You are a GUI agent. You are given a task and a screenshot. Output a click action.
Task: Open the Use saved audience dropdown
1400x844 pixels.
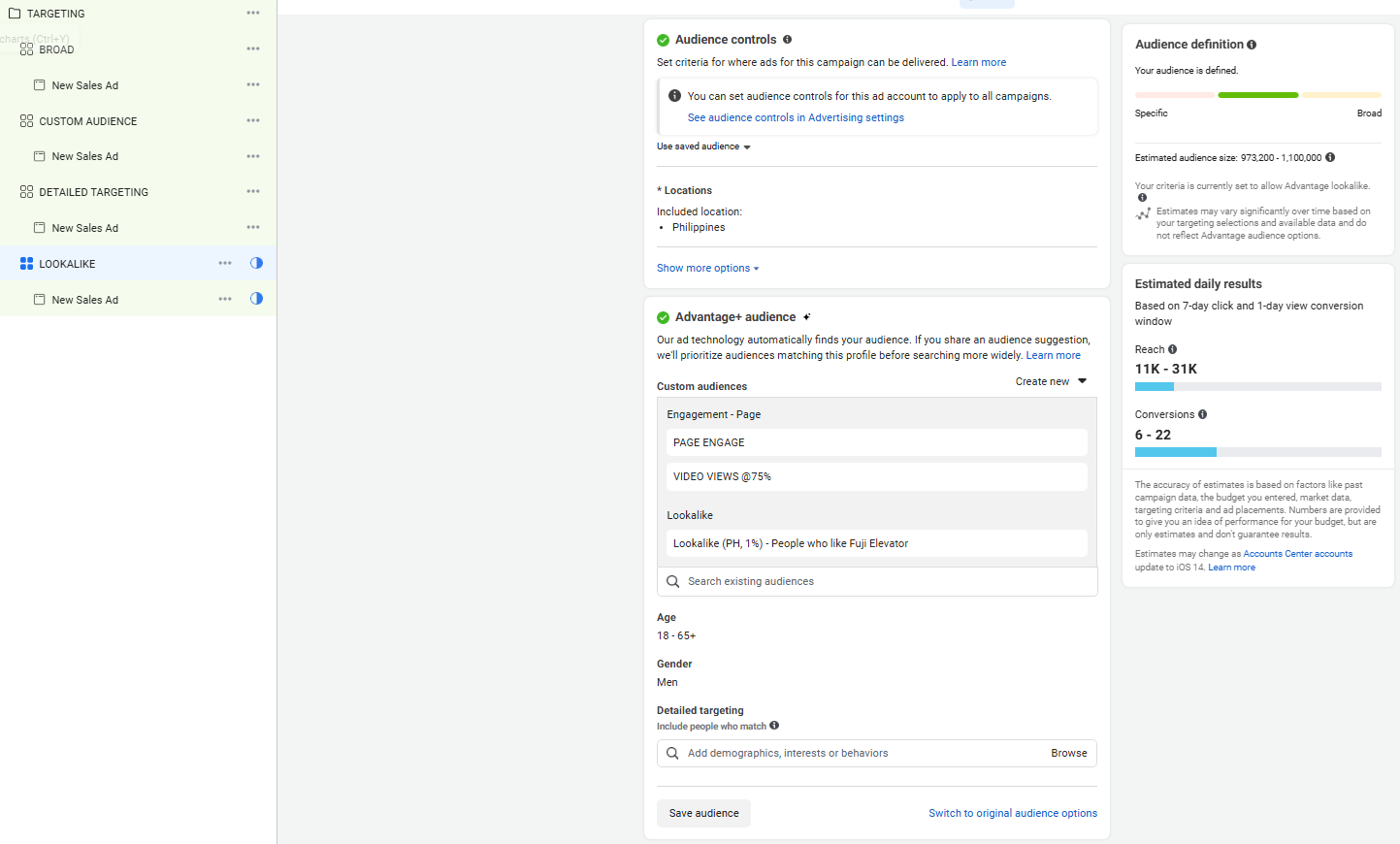point(703,146)
